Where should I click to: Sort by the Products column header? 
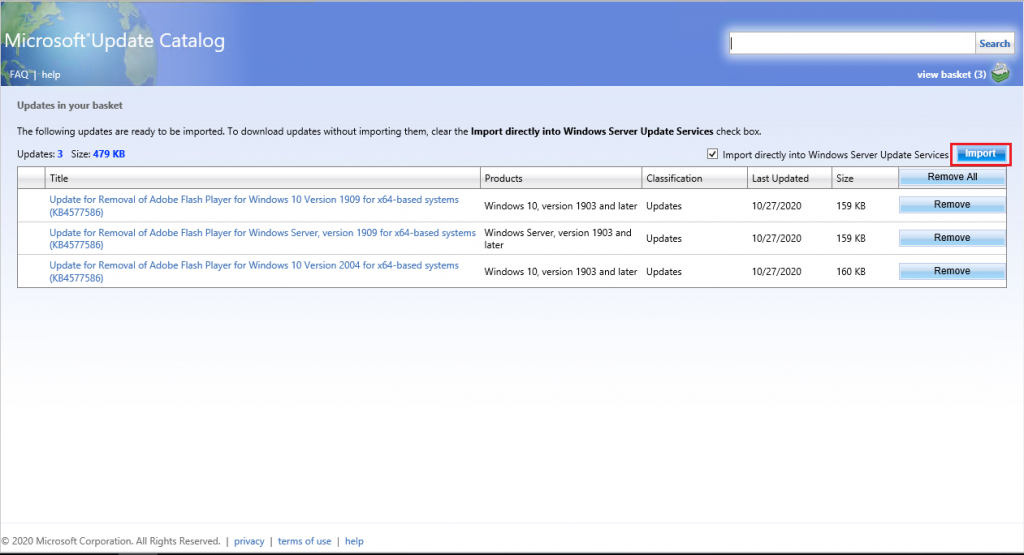click(561, 178)
